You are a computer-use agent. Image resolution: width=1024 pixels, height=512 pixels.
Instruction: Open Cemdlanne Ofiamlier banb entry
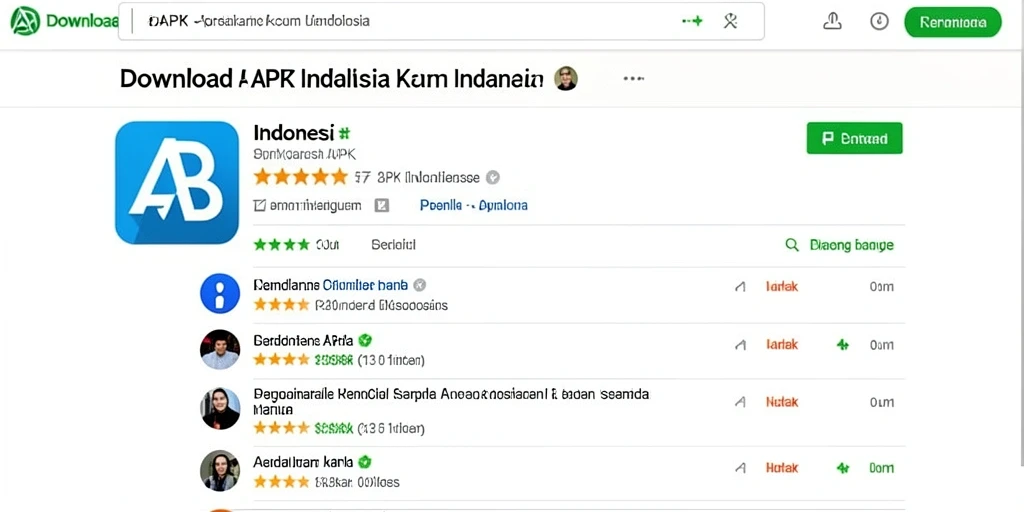pyautogui.click(x=330, y=285)
